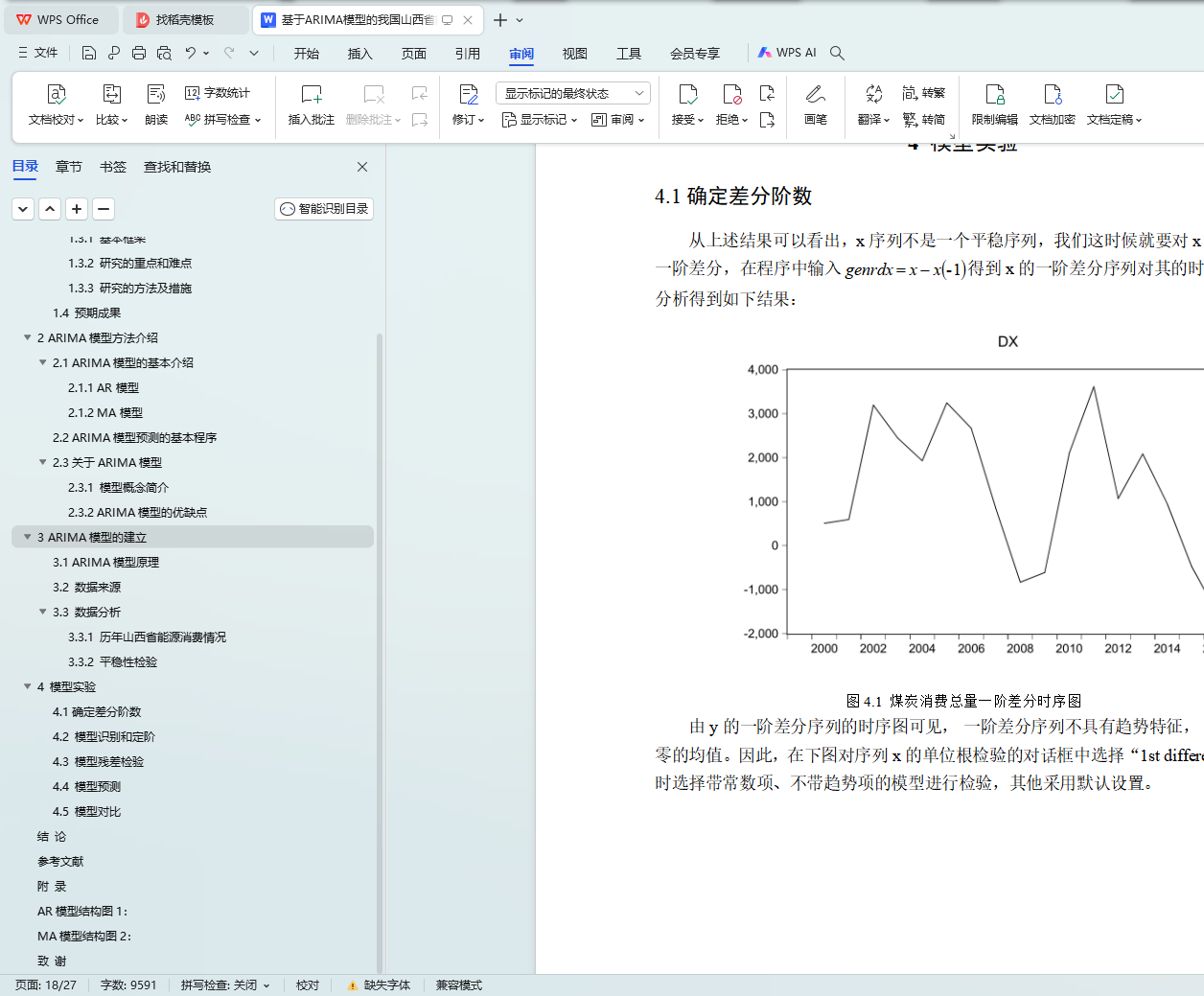1204x996 pixels.
Task: Collapse the 3.3 数据分析 node
Action: [x=42, y=612]
